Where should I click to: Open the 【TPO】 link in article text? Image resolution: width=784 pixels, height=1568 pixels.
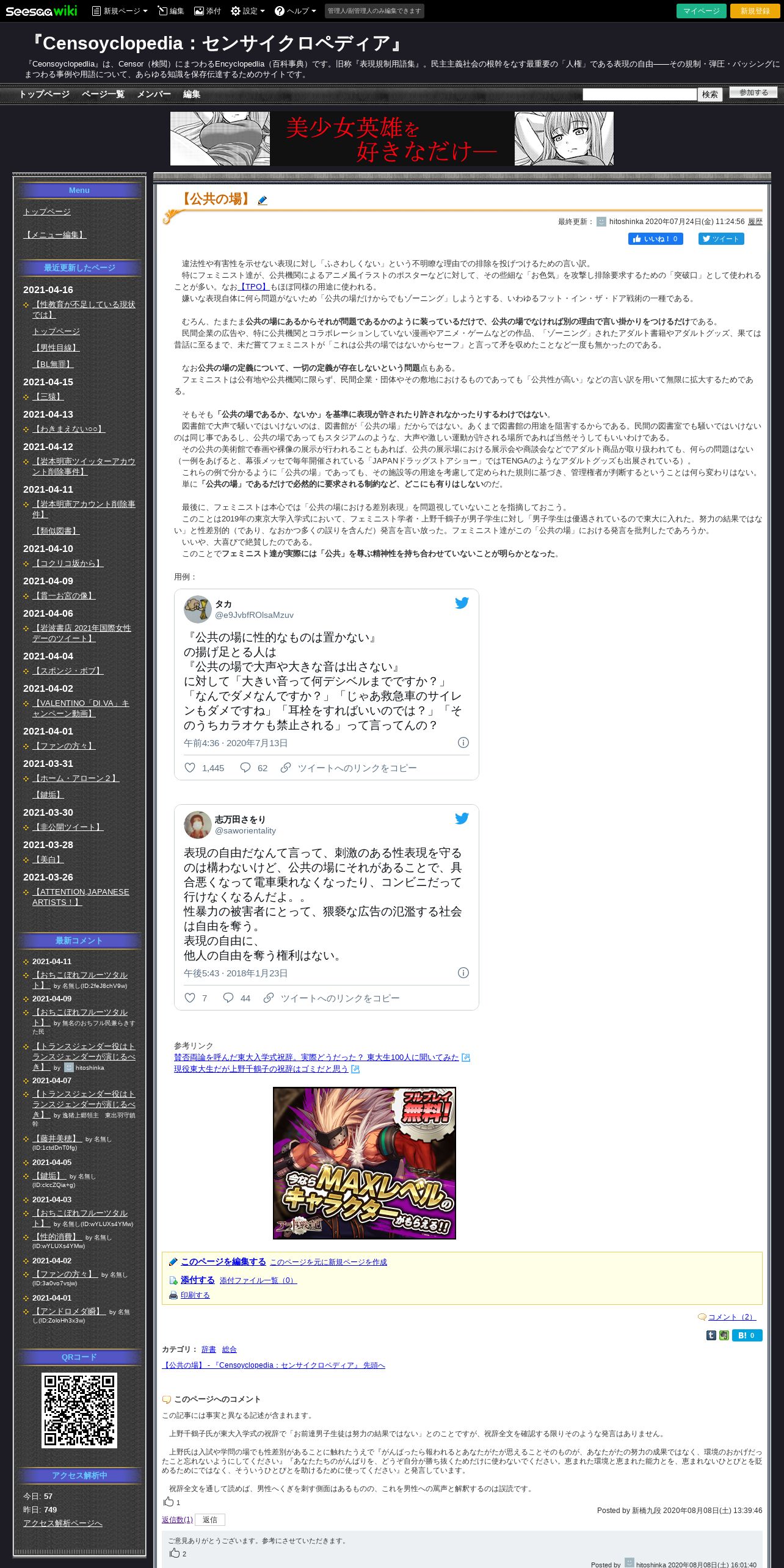(x=253, y=287)
